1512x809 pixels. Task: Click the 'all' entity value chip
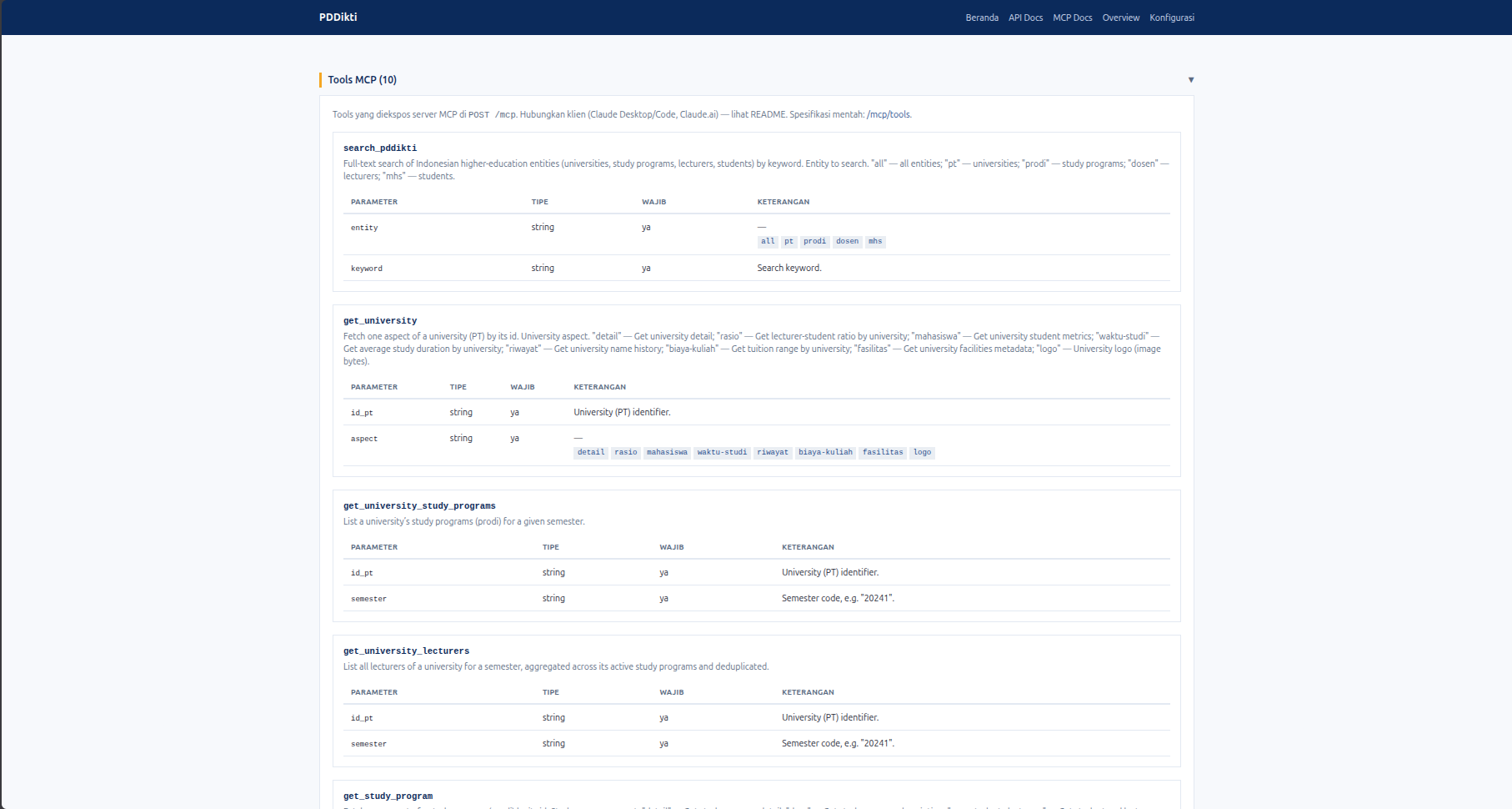(x=768, y=242)
